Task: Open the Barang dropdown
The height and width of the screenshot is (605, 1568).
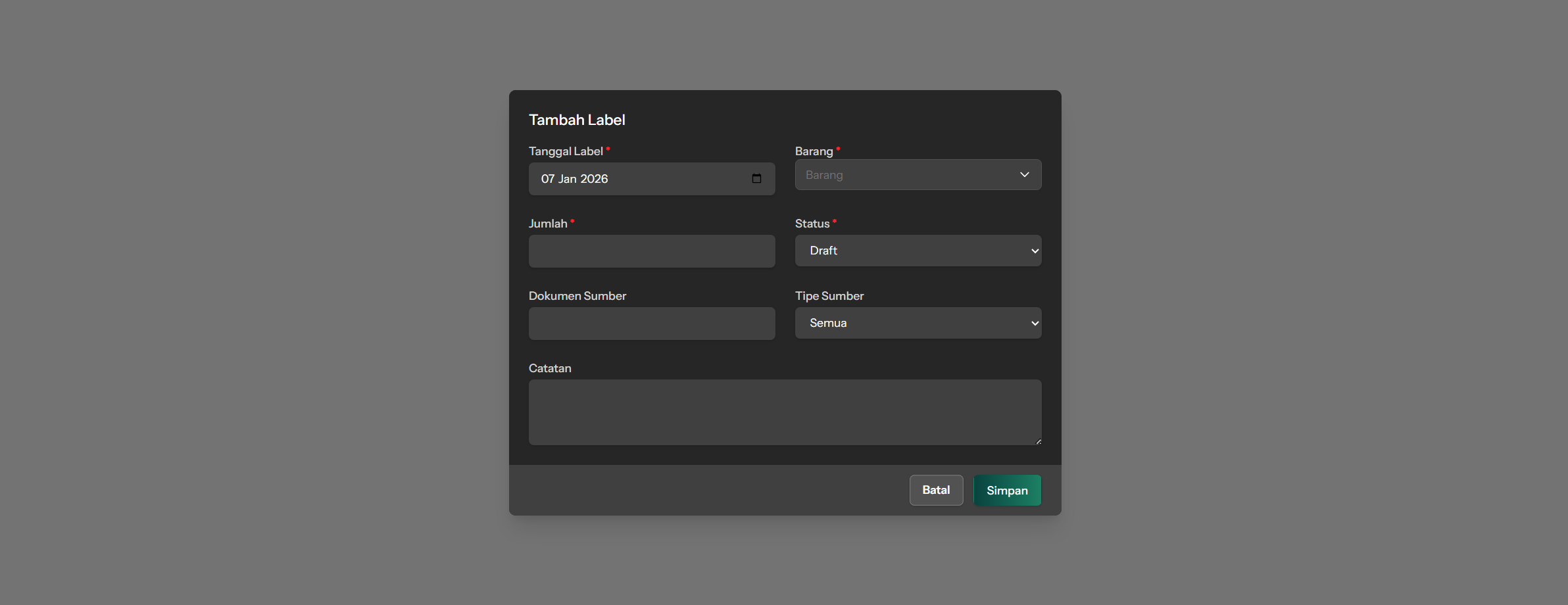Action: [x=918, y=174]
